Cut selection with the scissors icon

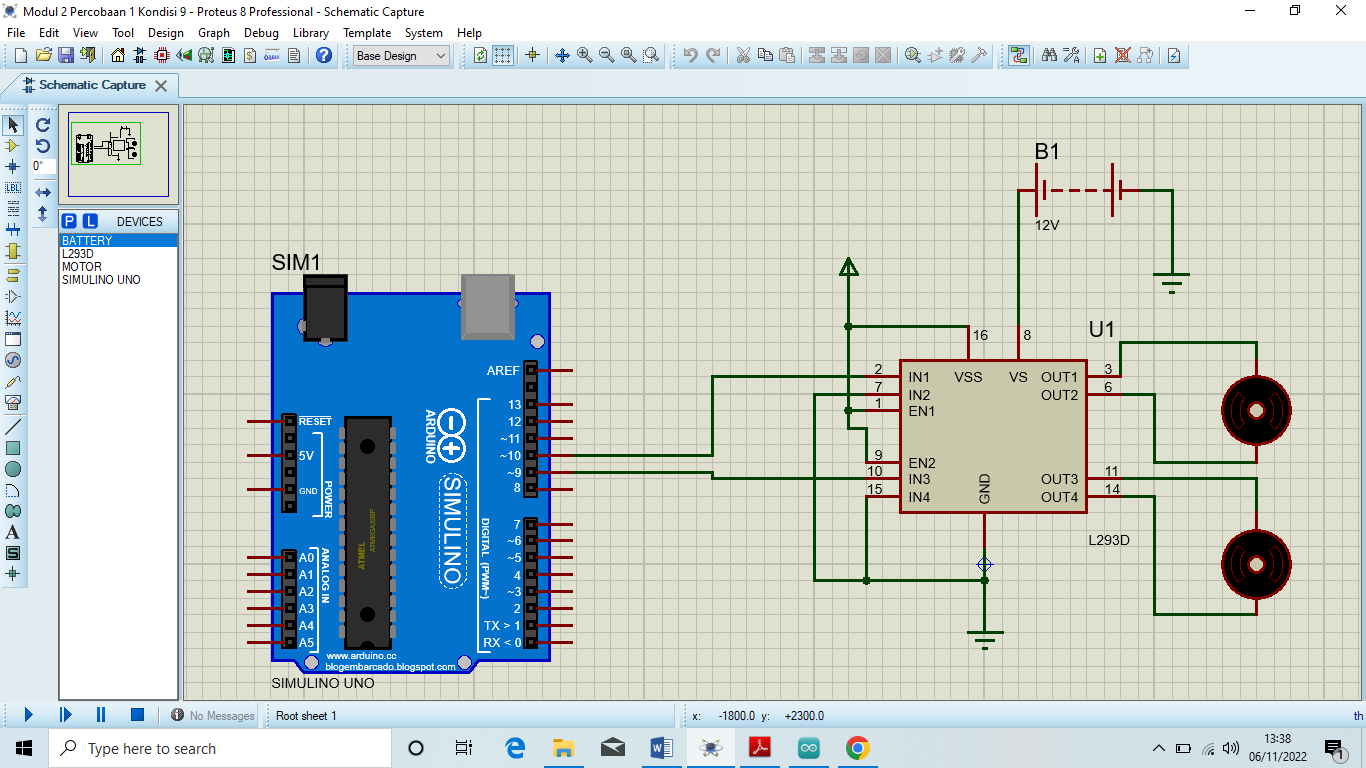click(x=743, y=56)
